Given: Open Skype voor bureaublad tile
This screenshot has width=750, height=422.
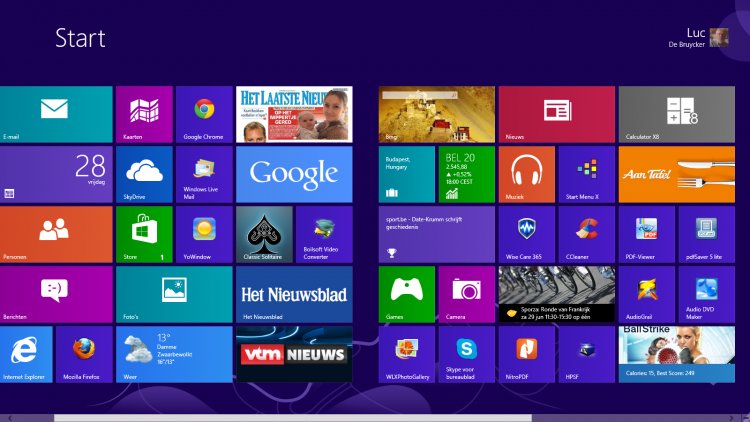Looking at the screenshot, I should tap(466, 353).
